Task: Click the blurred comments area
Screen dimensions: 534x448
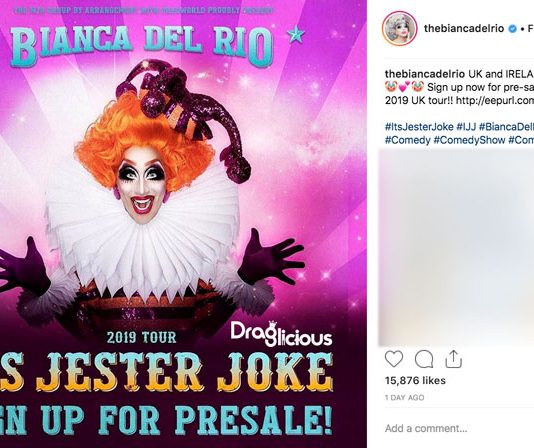Action: 456,247
